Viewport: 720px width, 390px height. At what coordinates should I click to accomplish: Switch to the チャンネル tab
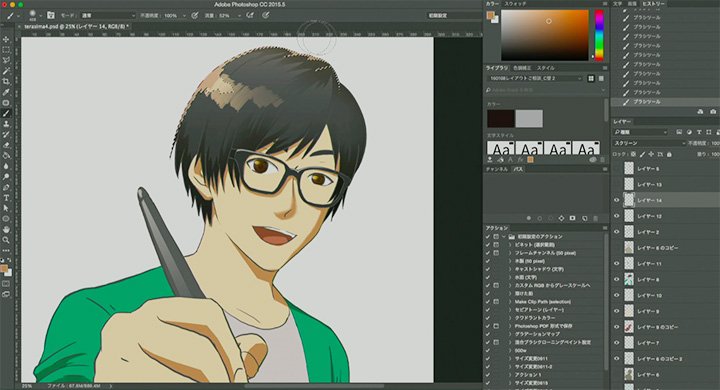(497, 170)
